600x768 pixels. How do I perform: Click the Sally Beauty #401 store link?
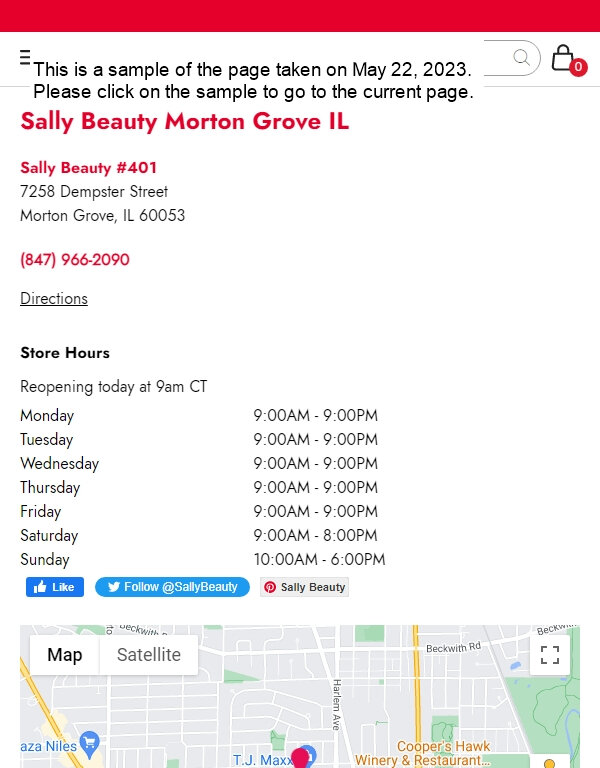tap(89, 168)
